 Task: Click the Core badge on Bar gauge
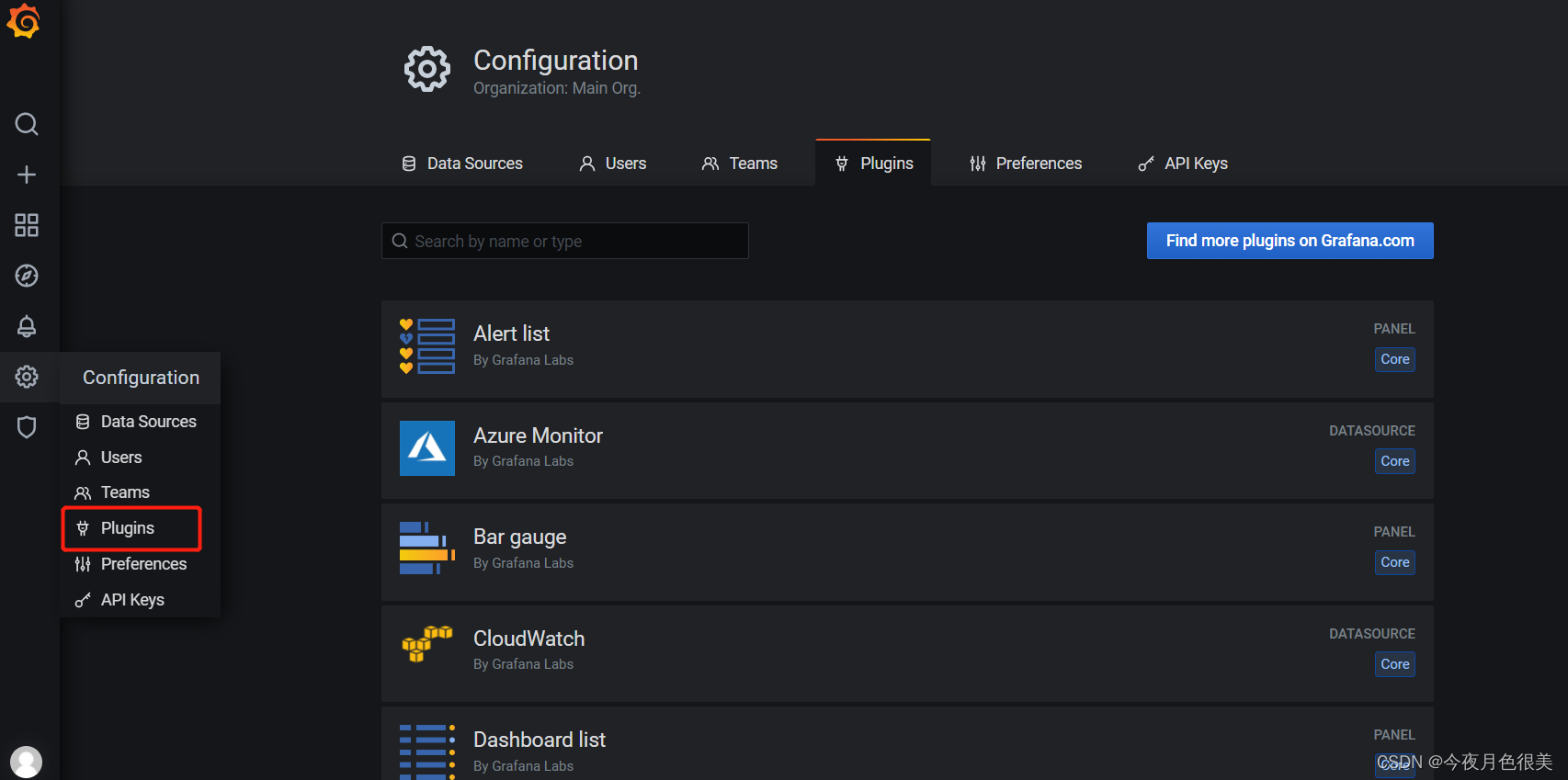tap(1395, 562)
